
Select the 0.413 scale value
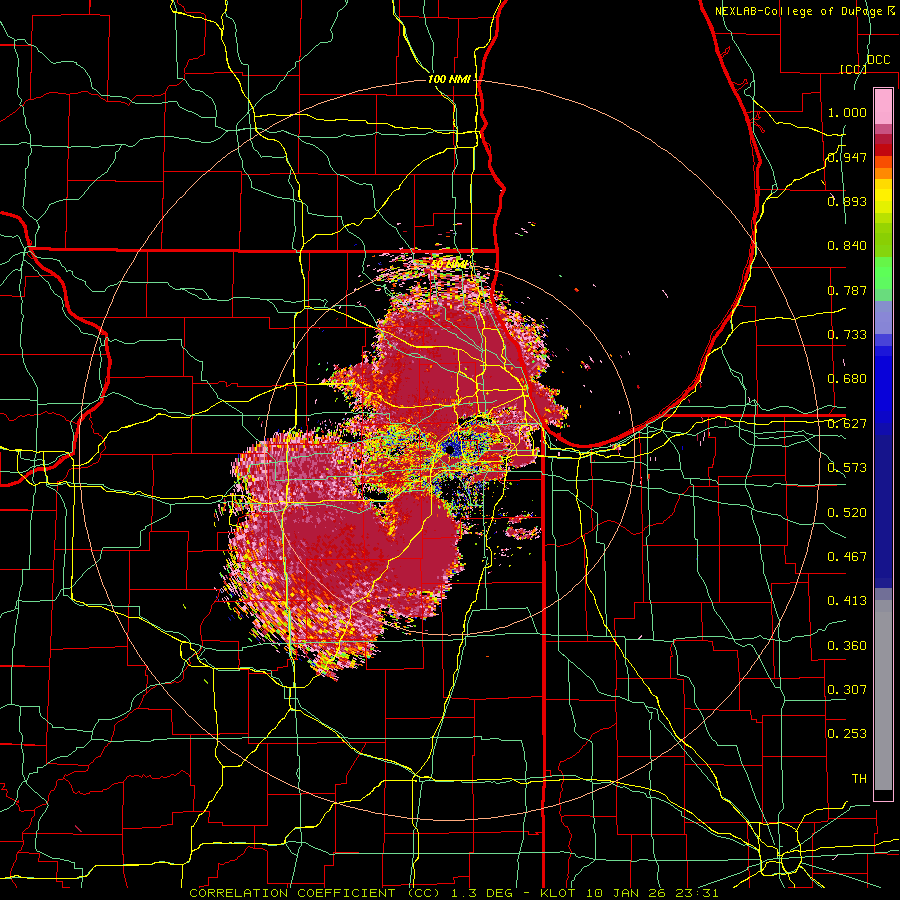click(x=847, y=601)
